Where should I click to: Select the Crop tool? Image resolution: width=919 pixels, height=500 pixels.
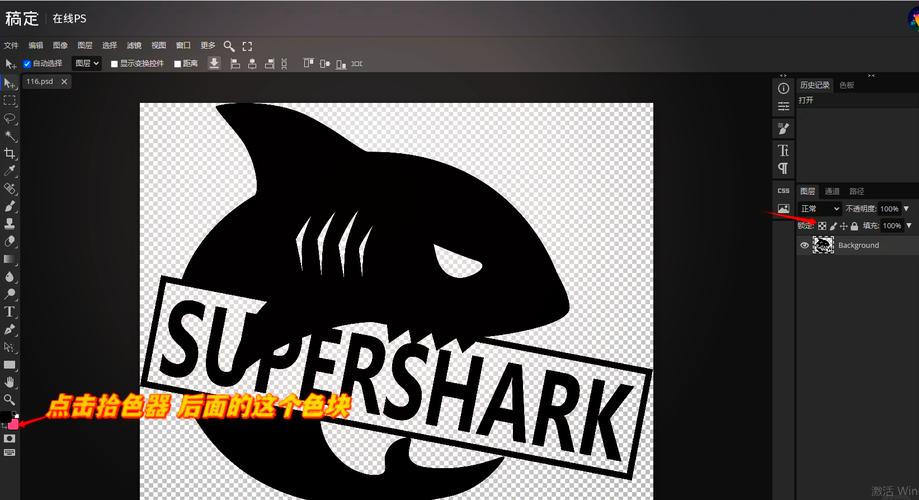pos(10,154)
